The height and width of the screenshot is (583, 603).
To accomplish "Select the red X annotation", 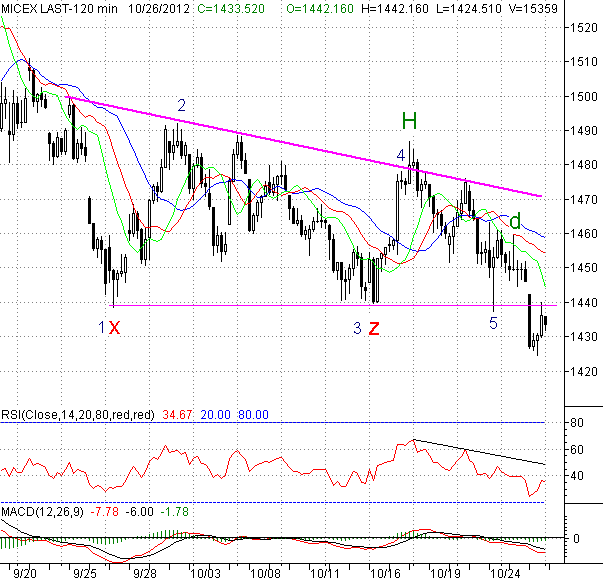I will point(115,328).
